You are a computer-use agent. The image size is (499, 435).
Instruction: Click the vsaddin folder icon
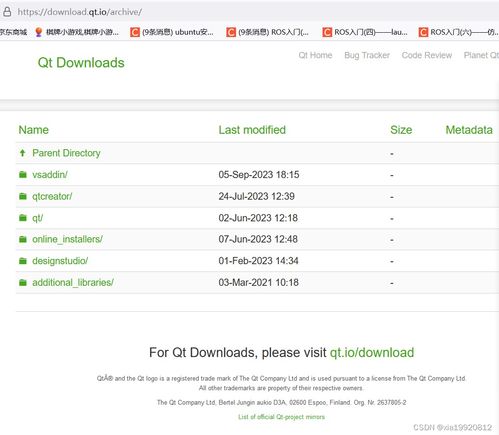23,175
